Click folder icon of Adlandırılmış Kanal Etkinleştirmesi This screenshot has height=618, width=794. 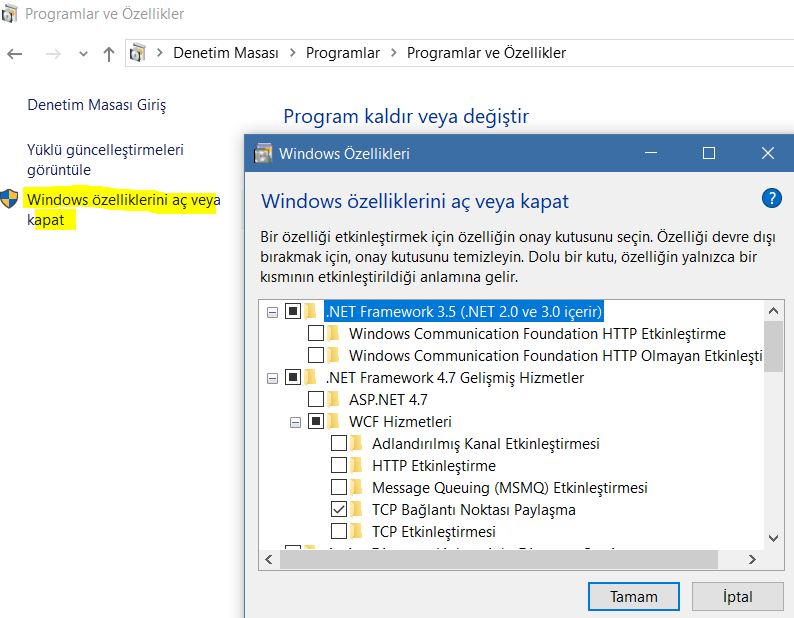click(356, 443)
